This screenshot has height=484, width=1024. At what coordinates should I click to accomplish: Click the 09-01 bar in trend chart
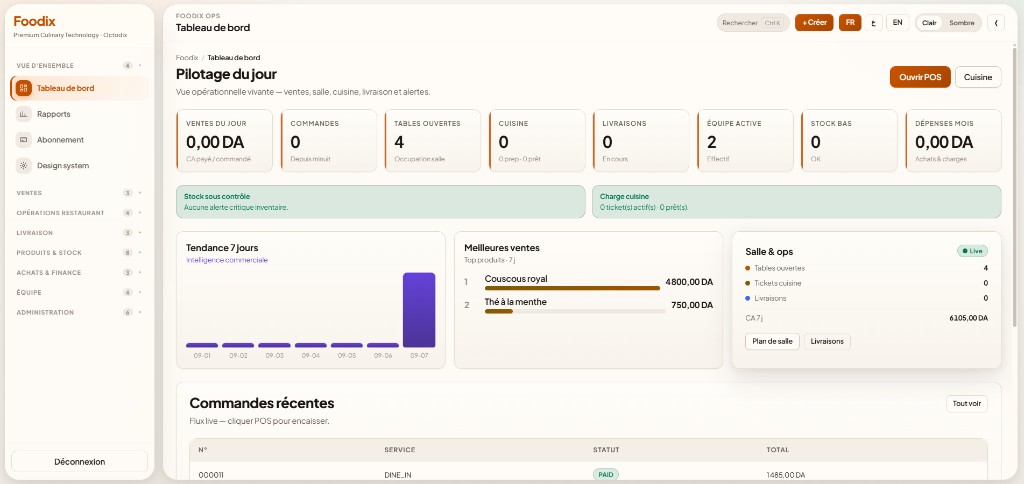[x=202, y=345]
